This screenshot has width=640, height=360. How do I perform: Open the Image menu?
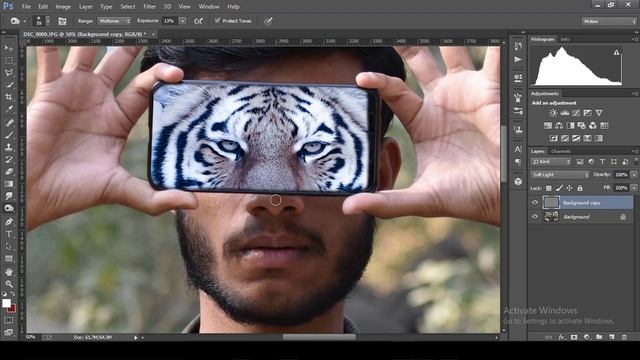click(63, 7)
